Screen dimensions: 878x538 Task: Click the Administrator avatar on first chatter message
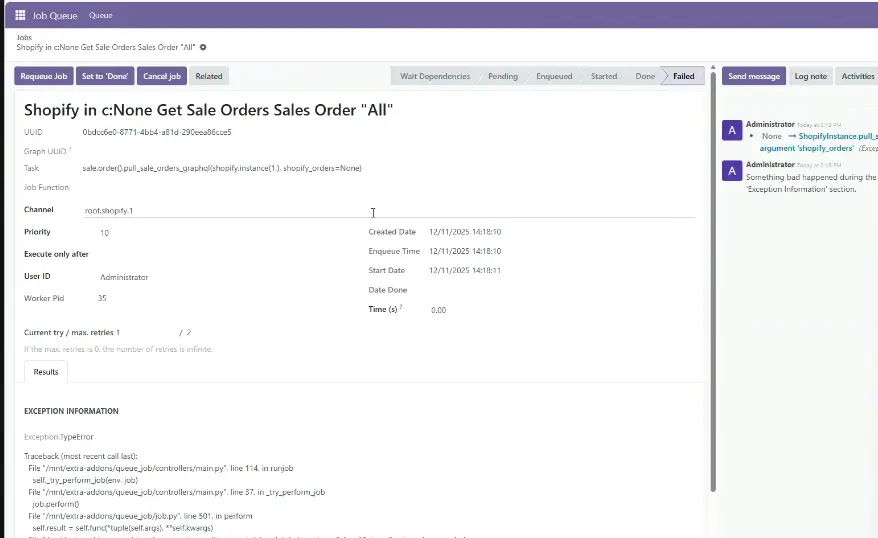732,131
